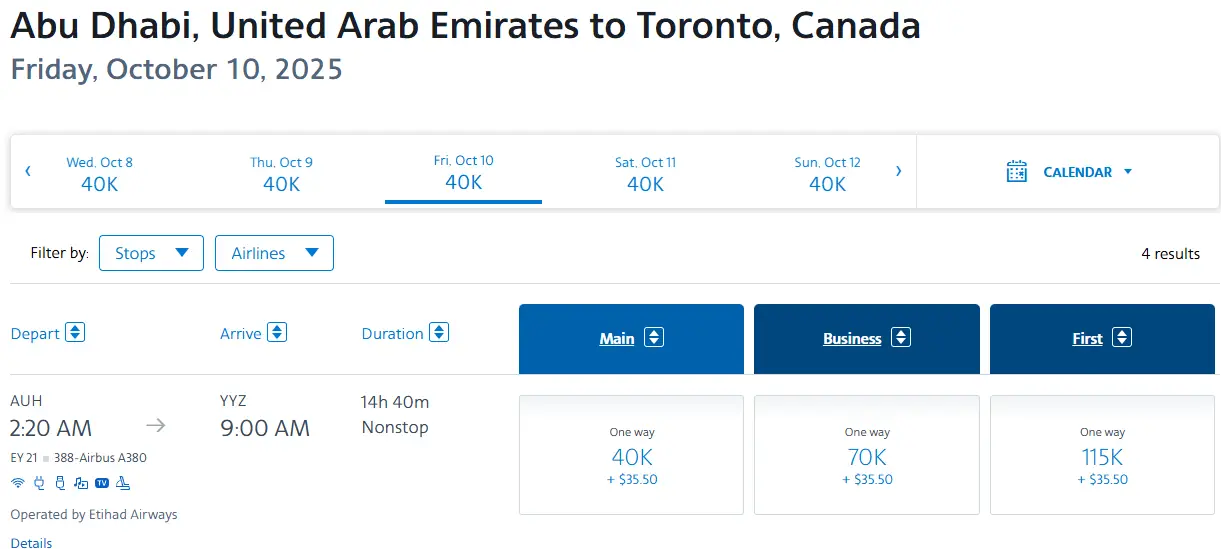Image resolution: width=1221 pixels, height=549 pixels.
Task: Click the live TV amenity icon
Action: click(x=102, y=483)
